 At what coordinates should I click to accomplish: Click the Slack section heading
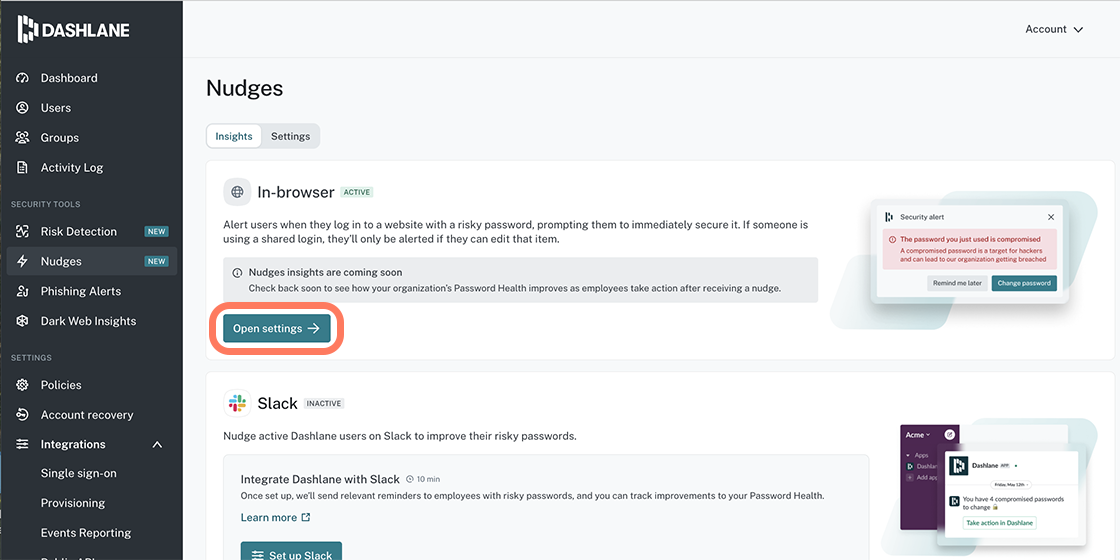277,404
